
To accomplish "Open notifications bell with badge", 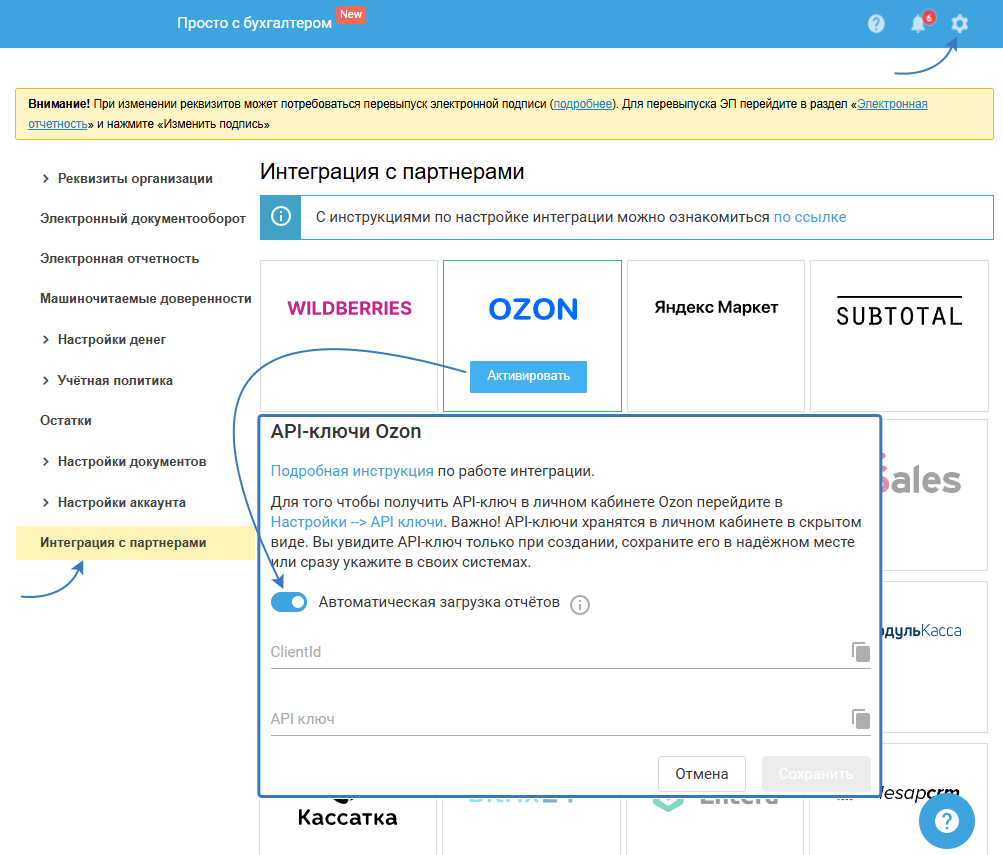I will click(921, 22).
